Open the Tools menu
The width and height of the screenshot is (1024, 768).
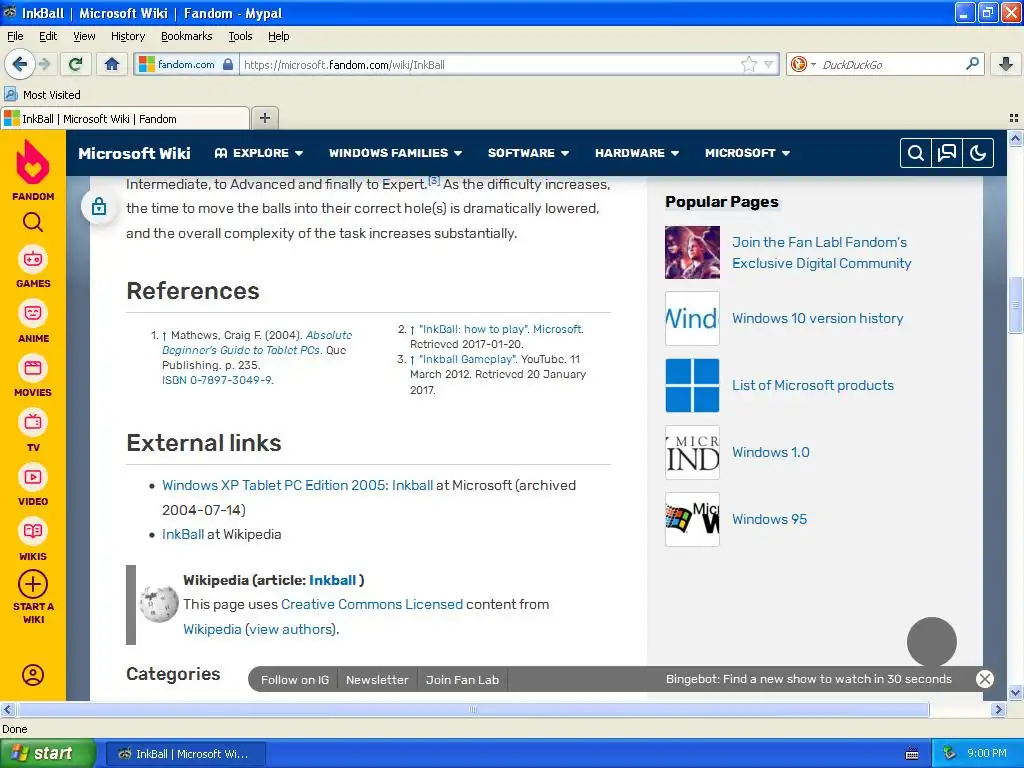(x=240, y=36)
